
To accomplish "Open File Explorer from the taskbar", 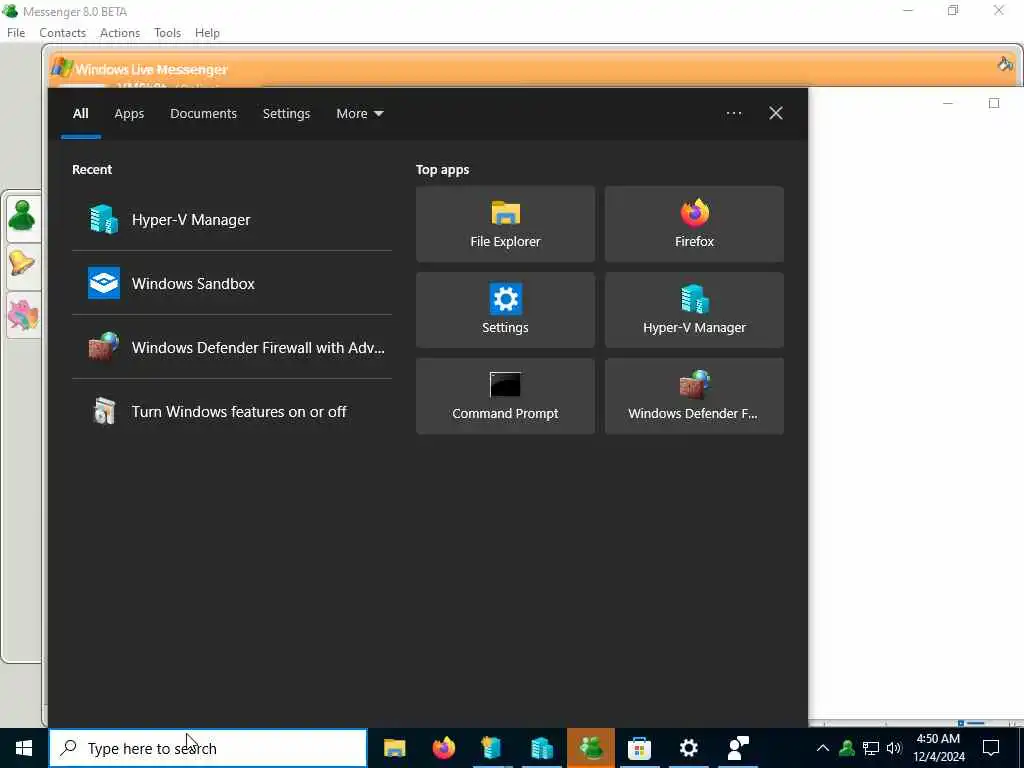I will [394, 748].
